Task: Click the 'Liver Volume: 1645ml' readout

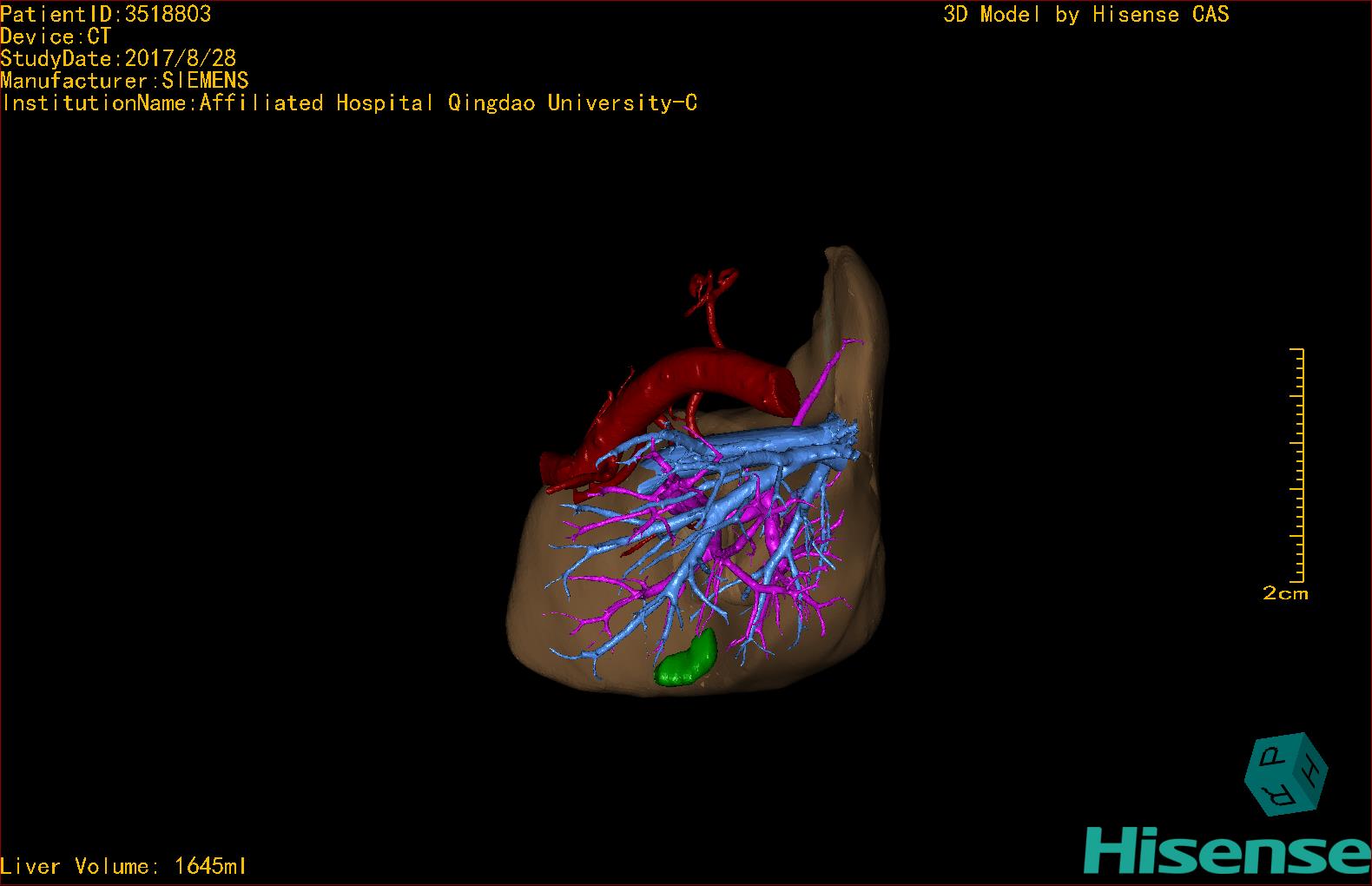Action: point(123,866)
